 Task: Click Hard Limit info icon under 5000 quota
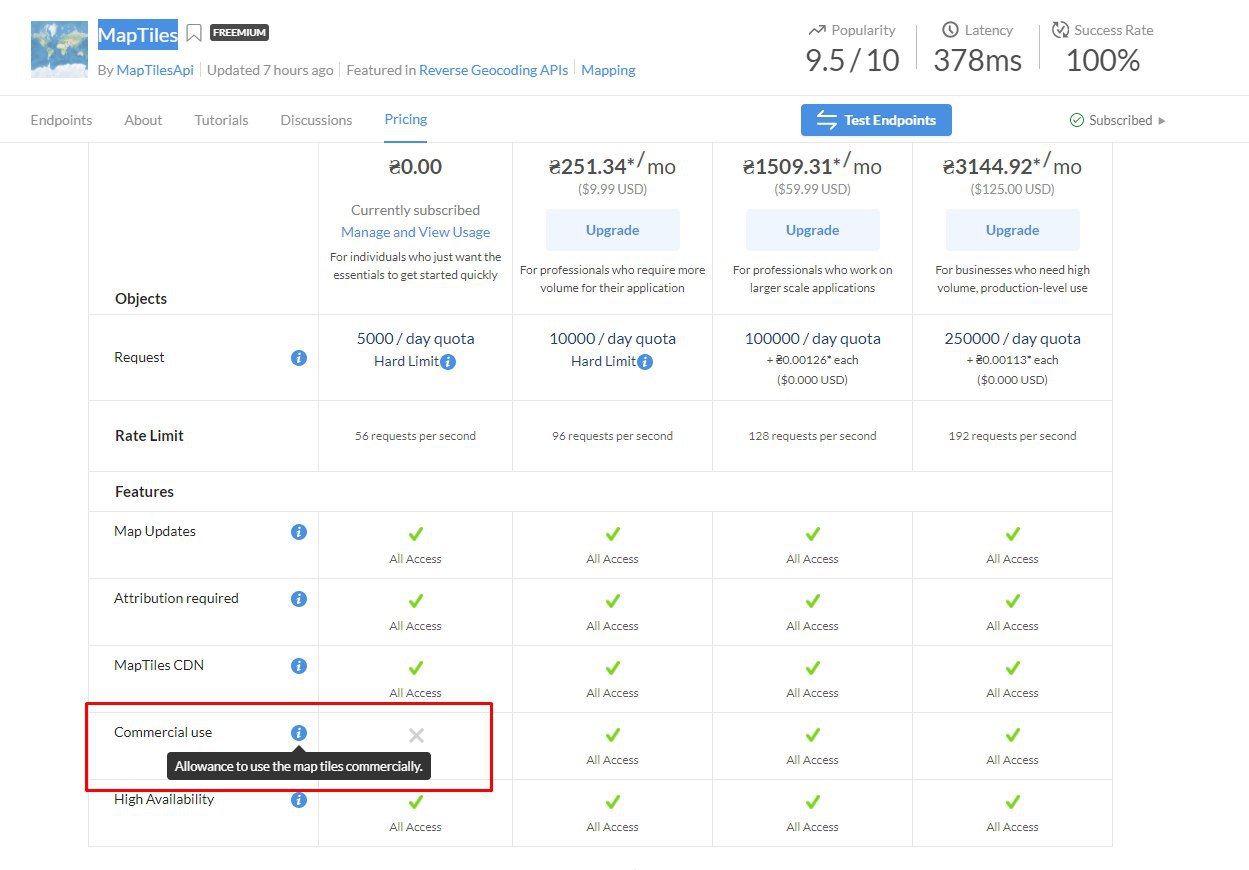[x=448, y=362]
